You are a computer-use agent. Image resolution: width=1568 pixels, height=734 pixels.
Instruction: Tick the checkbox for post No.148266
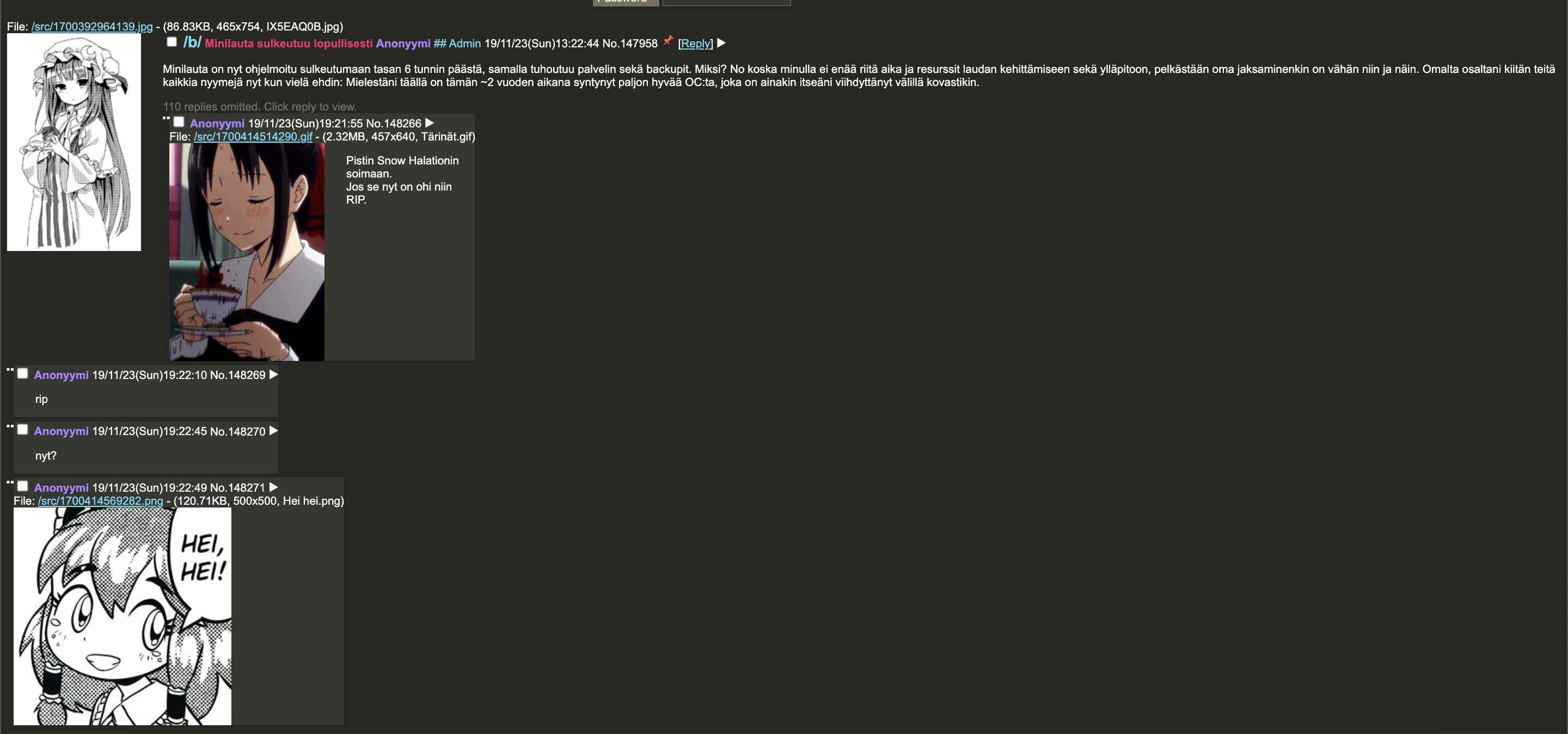179,122
